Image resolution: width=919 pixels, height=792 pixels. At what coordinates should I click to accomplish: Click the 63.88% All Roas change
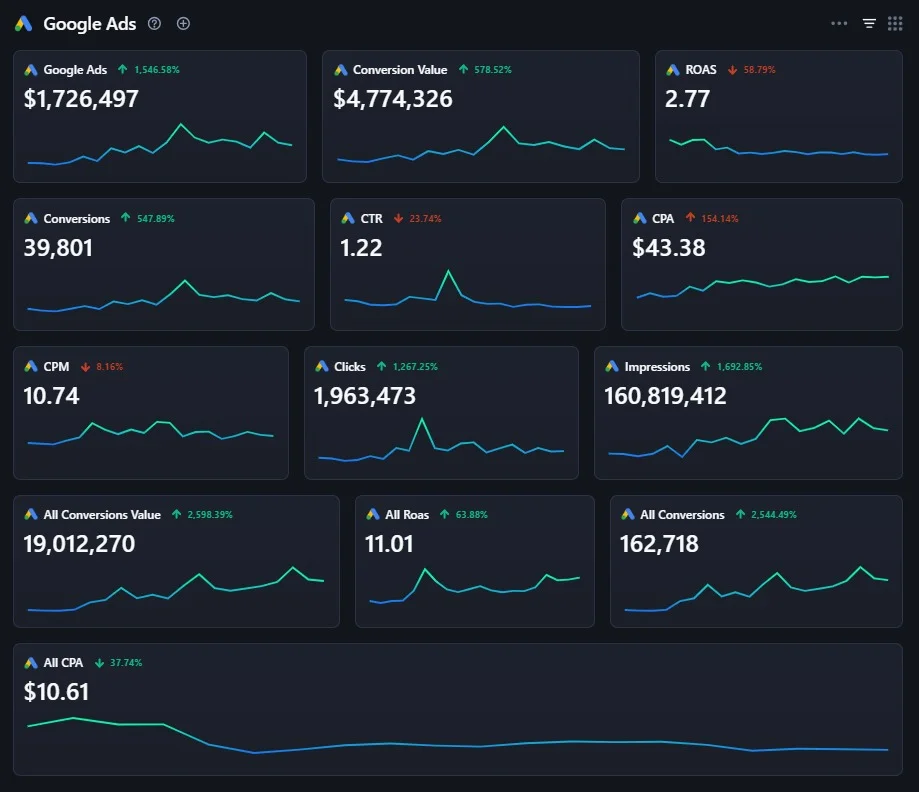(x=472, y=514)
